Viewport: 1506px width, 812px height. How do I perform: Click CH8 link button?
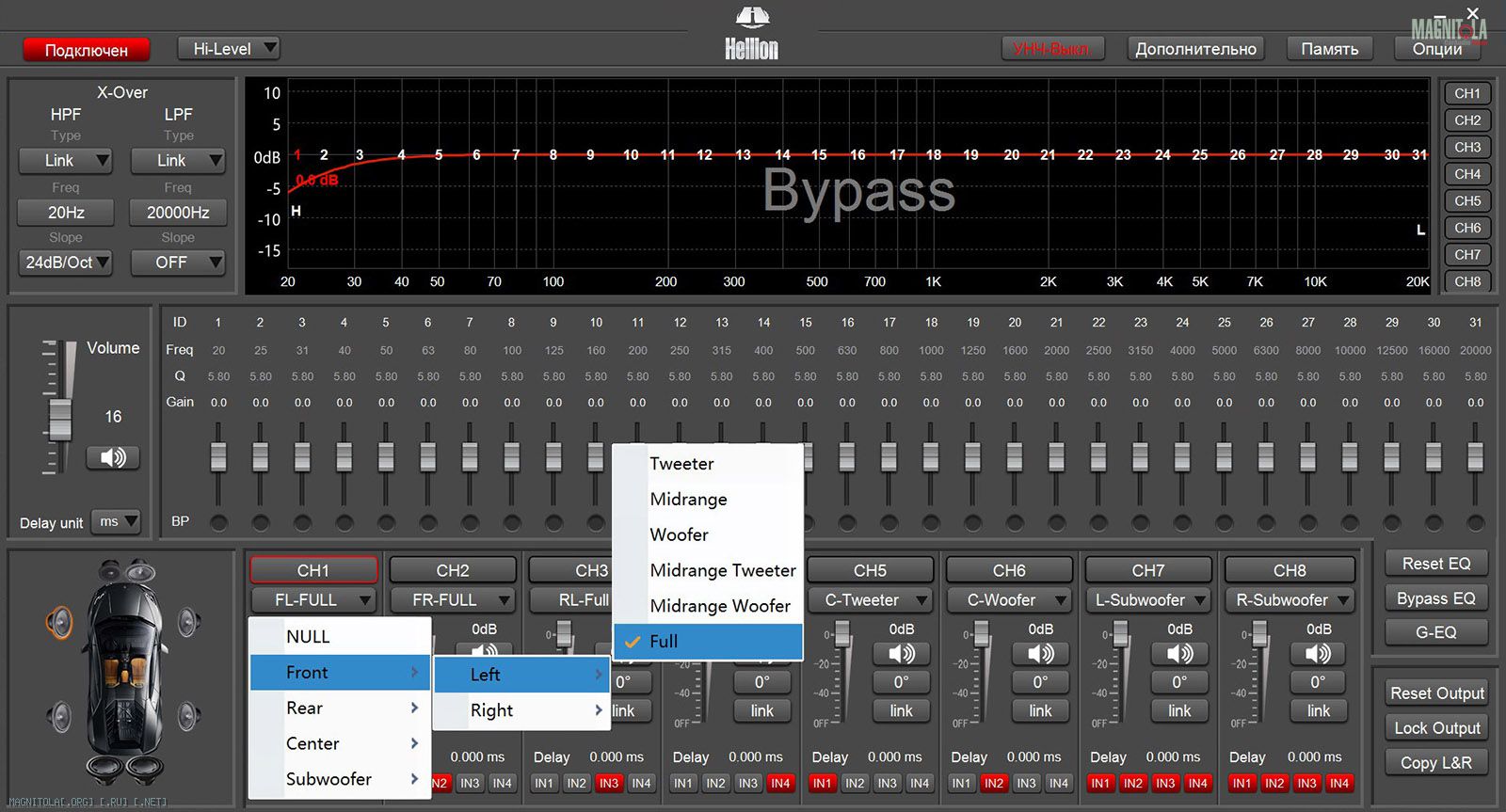point(1319,711)
